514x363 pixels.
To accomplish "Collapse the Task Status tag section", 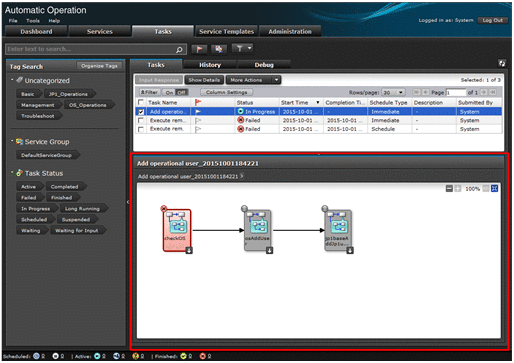I will click(x=12, y=173).
